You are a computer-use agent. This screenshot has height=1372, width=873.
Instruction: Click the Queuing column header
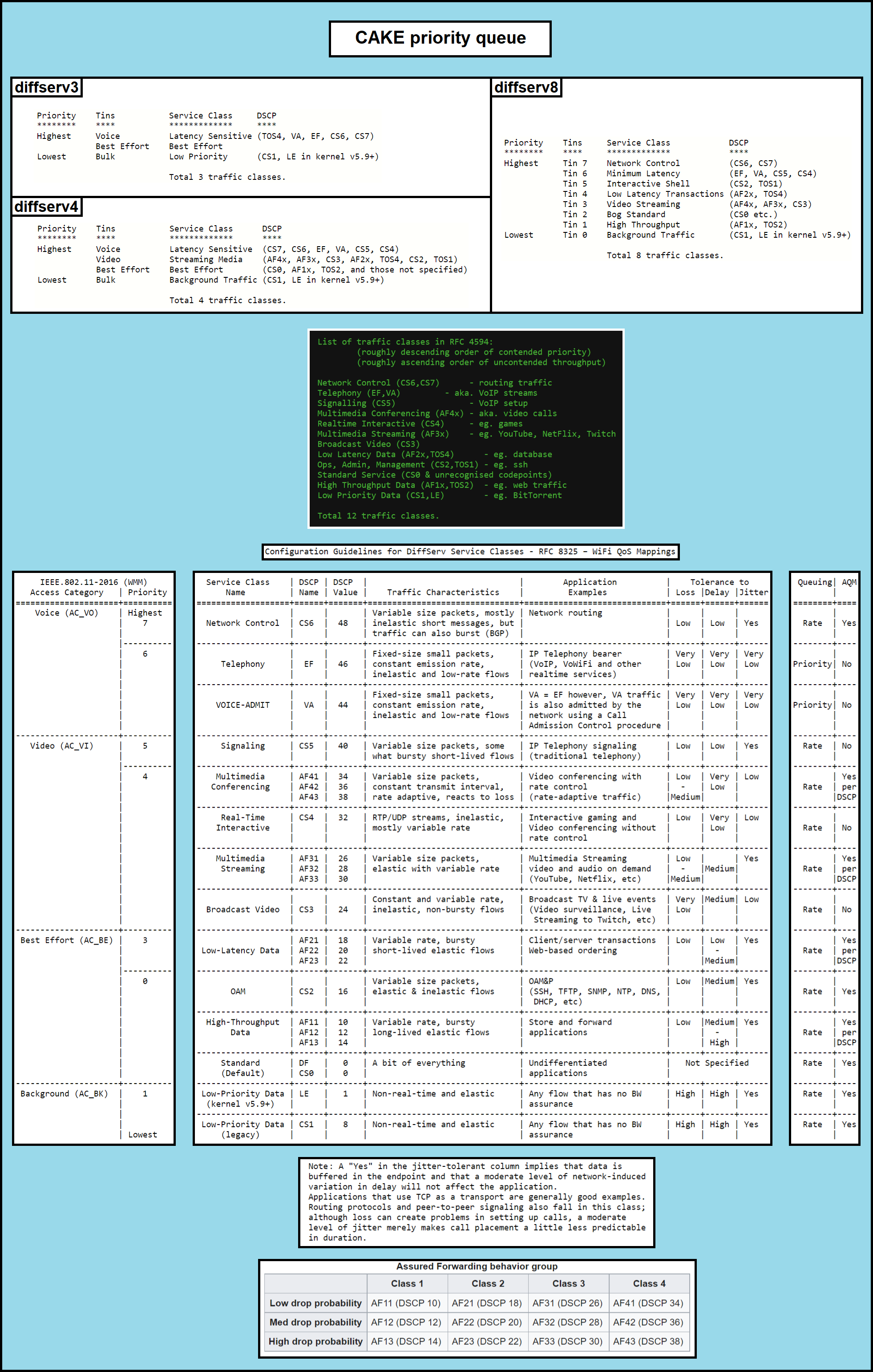tap(814, 582)
